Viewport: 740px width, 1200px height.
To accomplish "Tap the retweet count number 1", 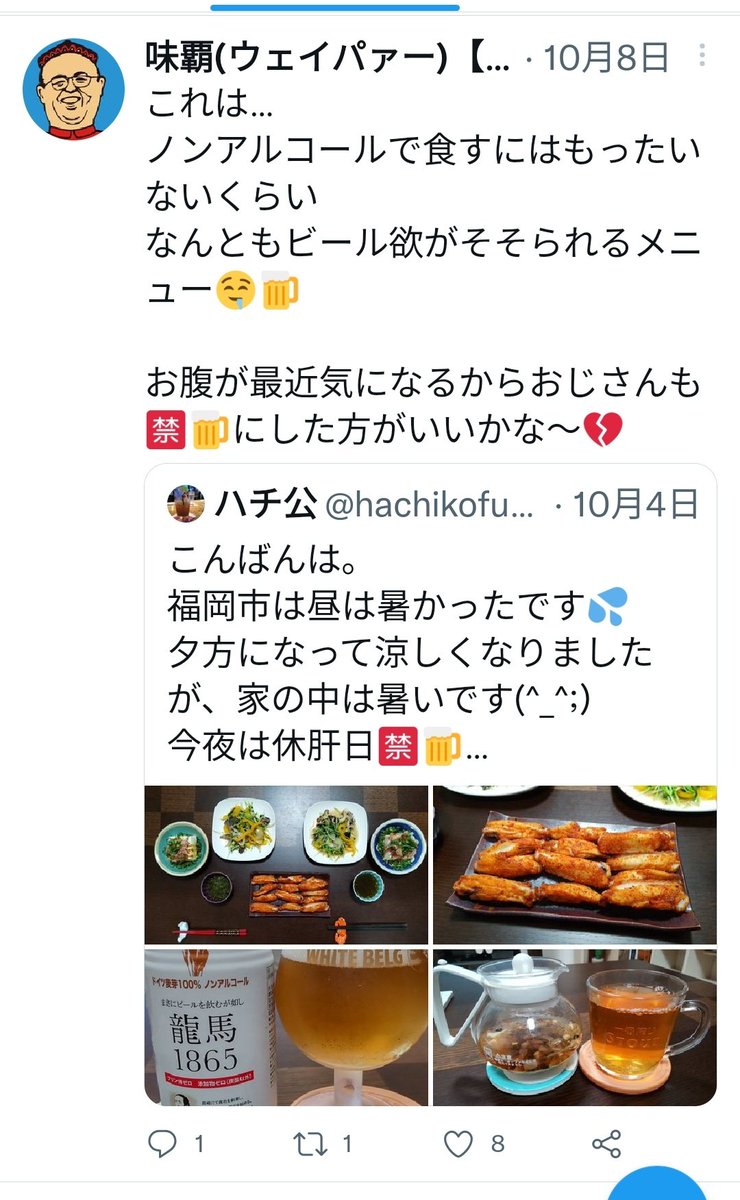I will coord(347,1144).
